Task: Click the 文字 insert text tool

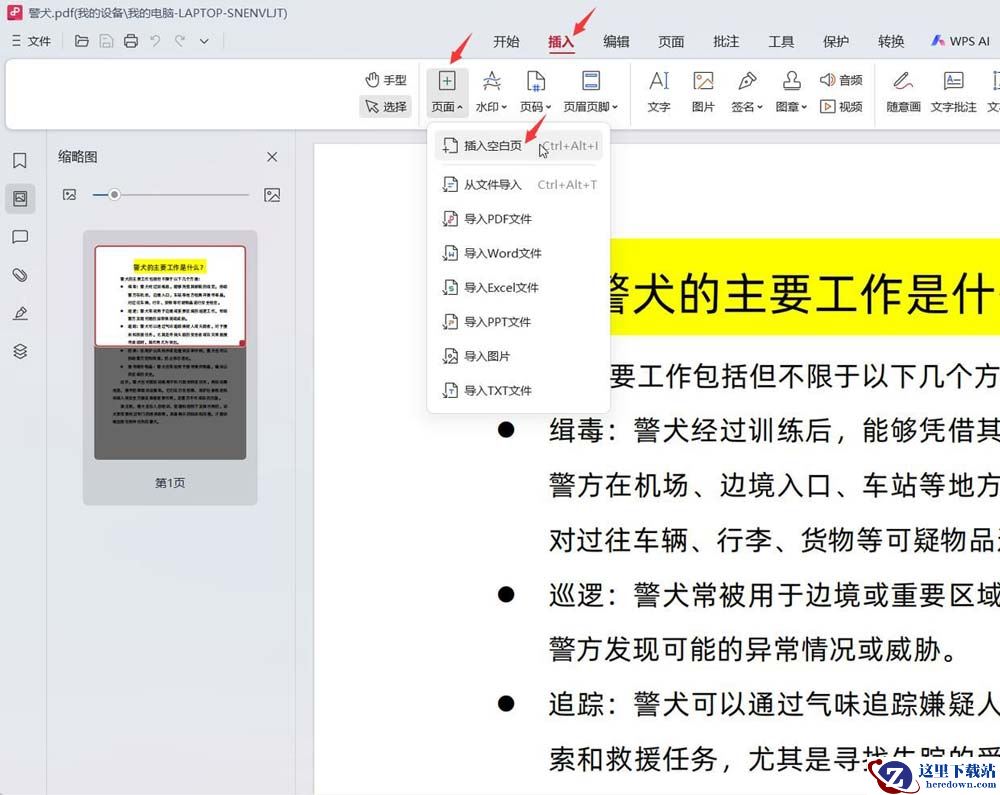Action: 659,92
